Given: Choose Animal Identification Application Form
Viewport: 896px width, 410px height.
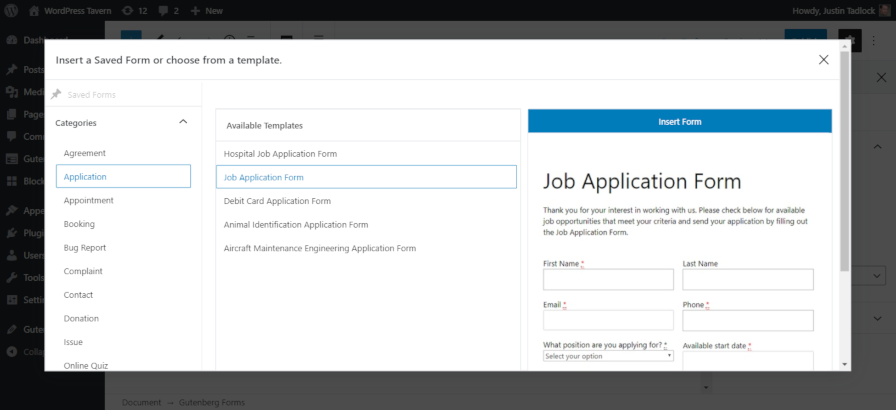Looking at the screenshot, I should pos(296,224).
